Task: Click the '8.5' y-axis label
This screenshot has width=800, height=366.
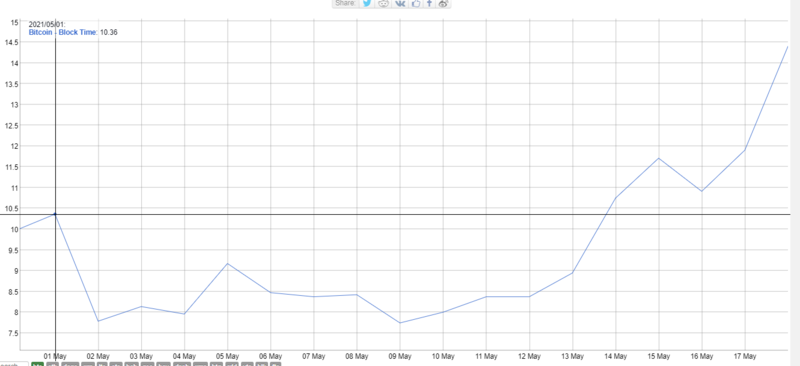Action: tap(13, 291)
